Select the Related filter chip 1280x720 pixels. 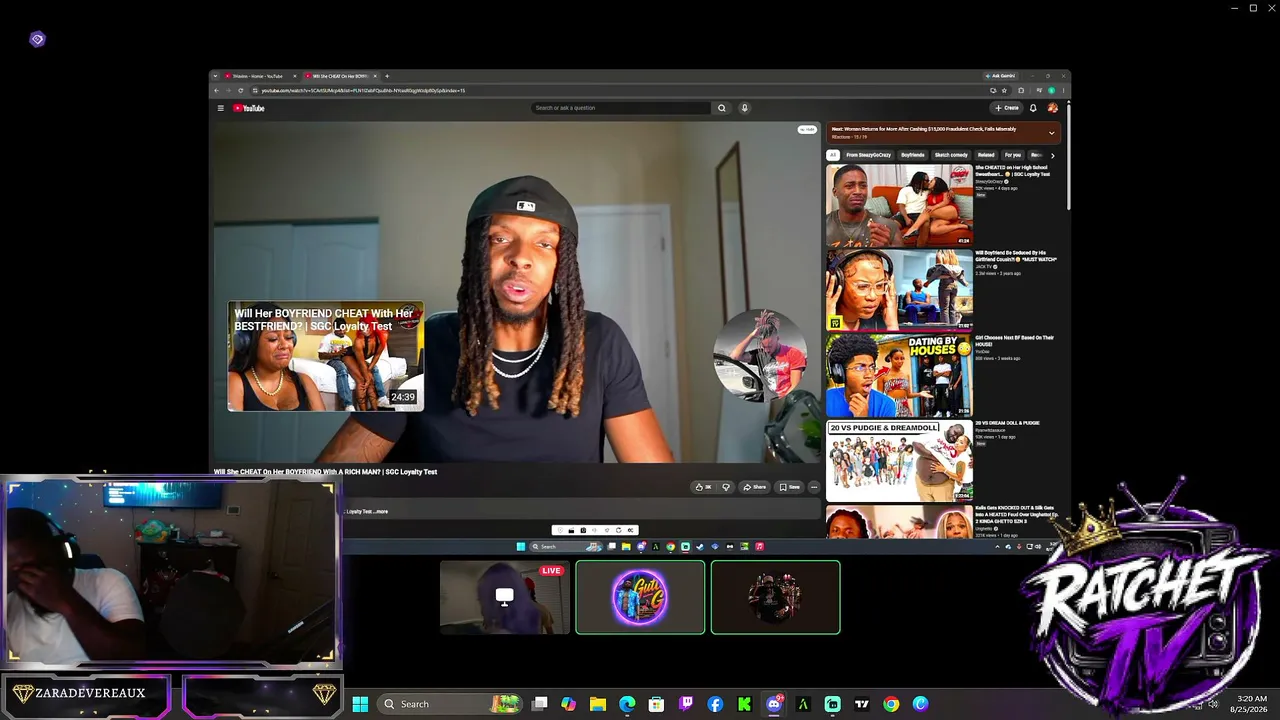[986, 155]
